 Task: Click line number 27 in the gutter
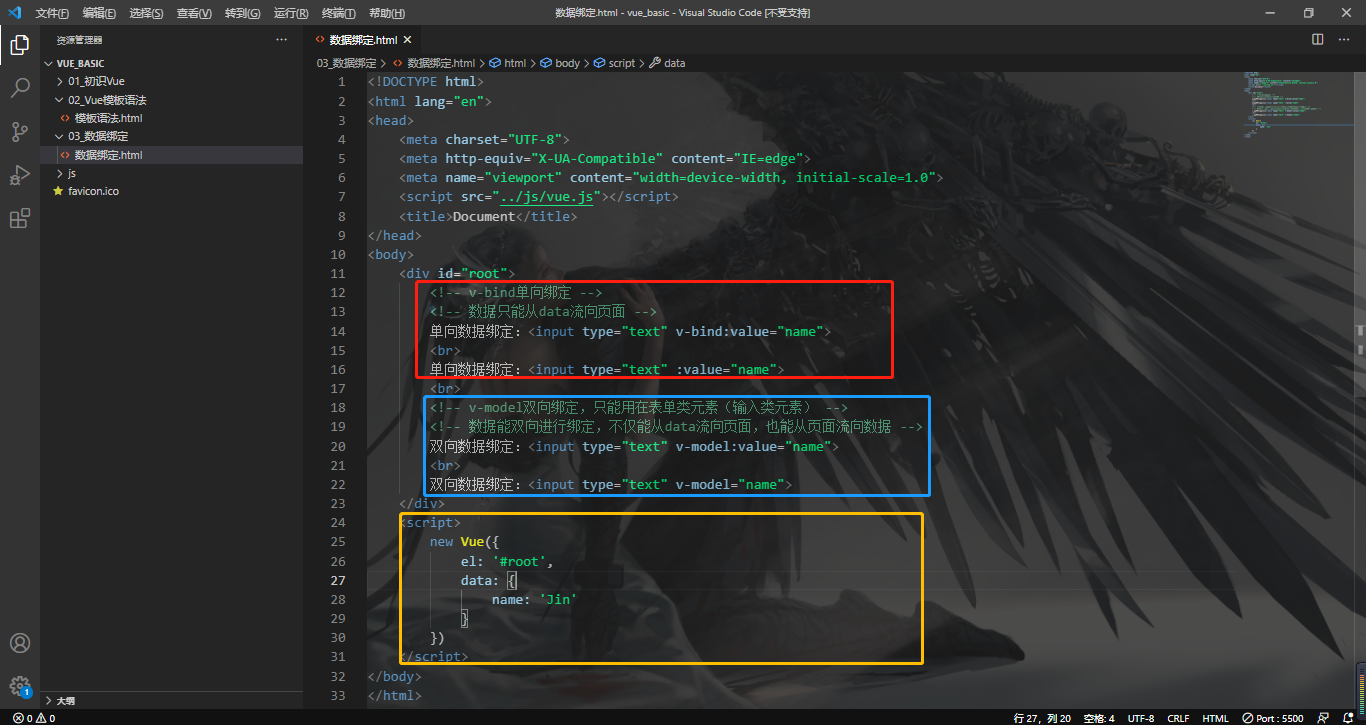(x=337, y=580)
